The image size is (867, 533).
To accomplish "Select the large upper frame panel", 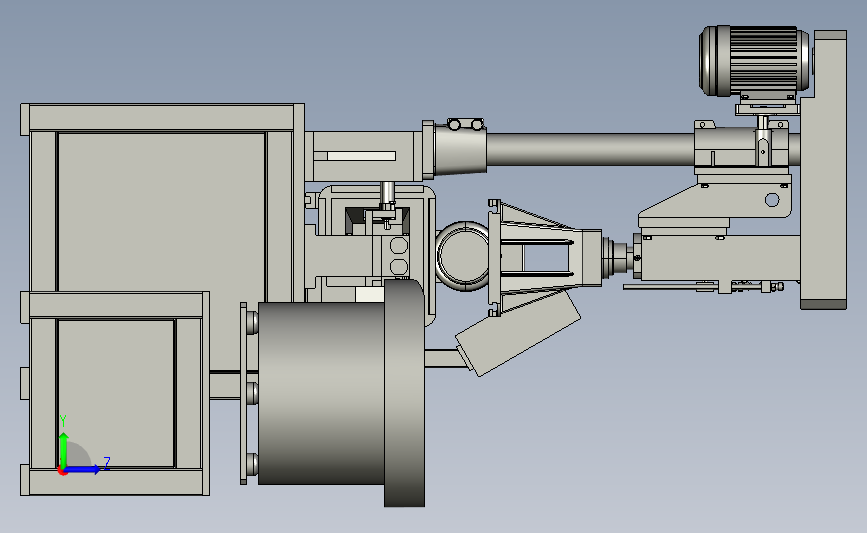I will pos(161,211).
